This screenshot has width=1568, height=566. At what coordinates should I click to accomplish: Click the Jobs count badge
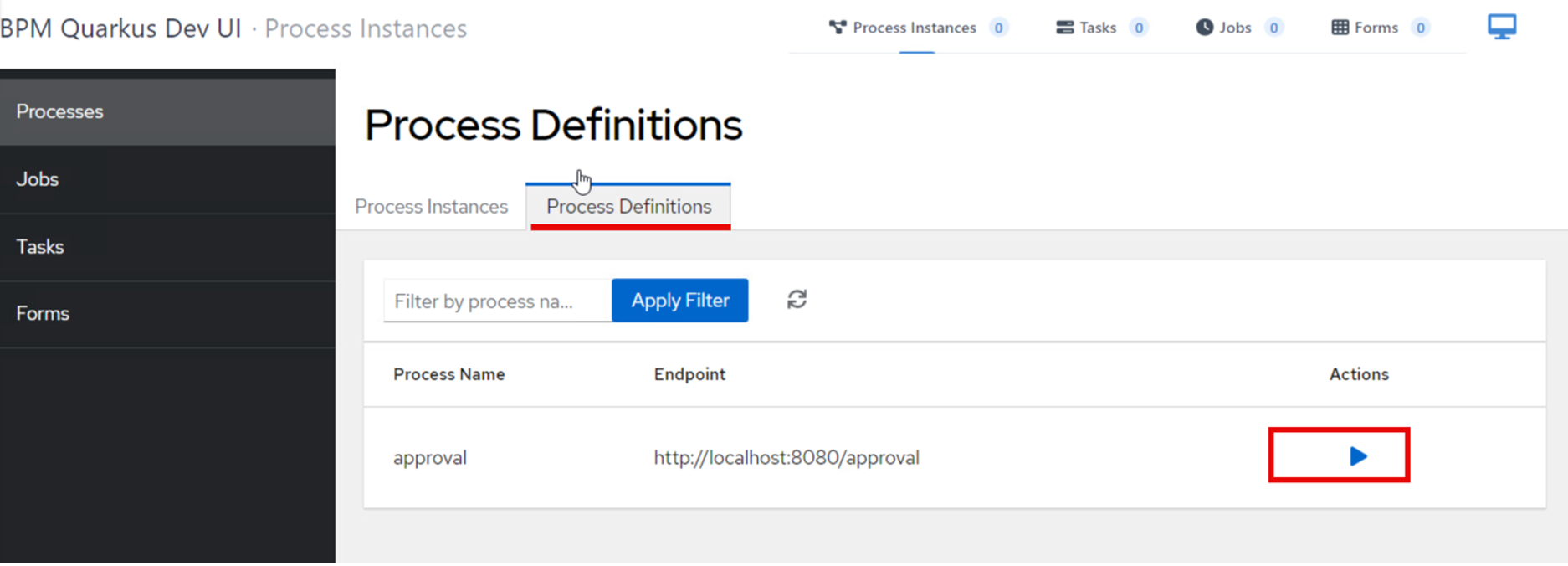click(1273, 28)
